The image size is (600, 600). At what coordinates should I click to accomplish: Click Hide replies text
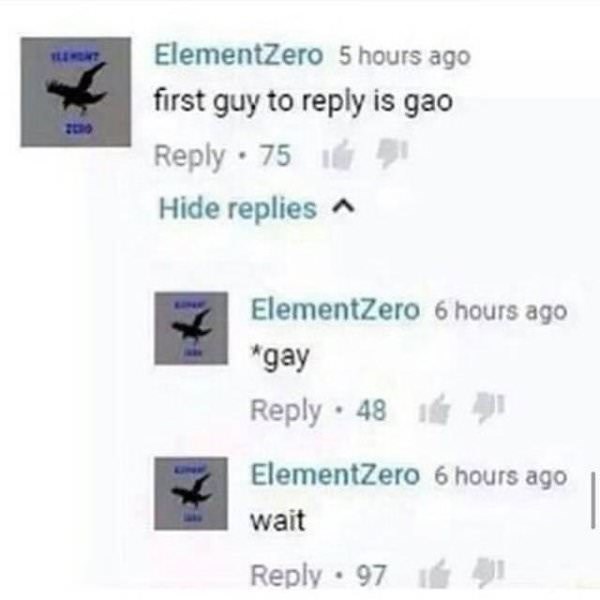coord(238,209)
